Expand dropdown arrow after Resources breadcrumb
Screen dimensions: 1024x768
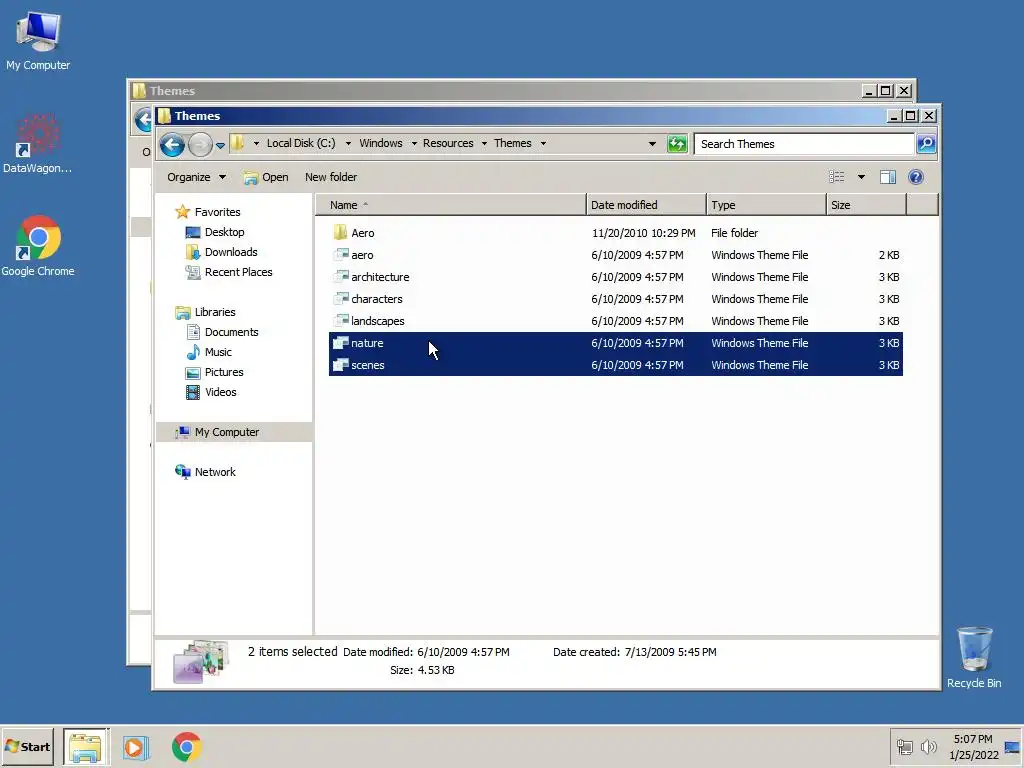[484, 144]
